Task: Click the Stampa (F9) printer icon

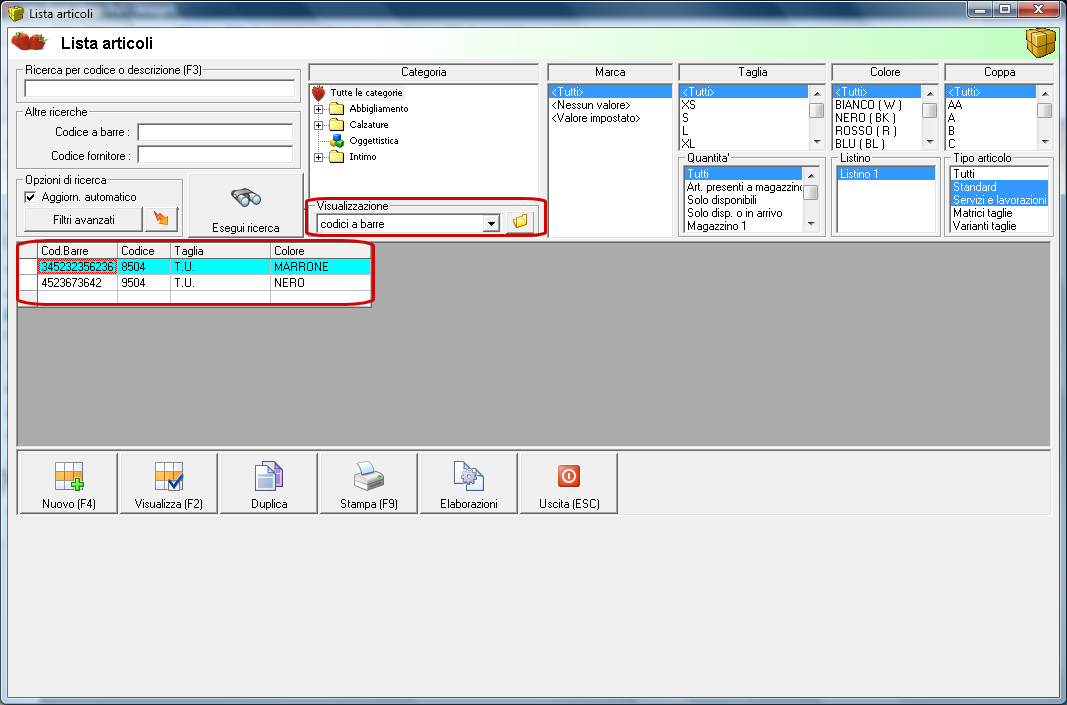Action: (x=369, y=476)
